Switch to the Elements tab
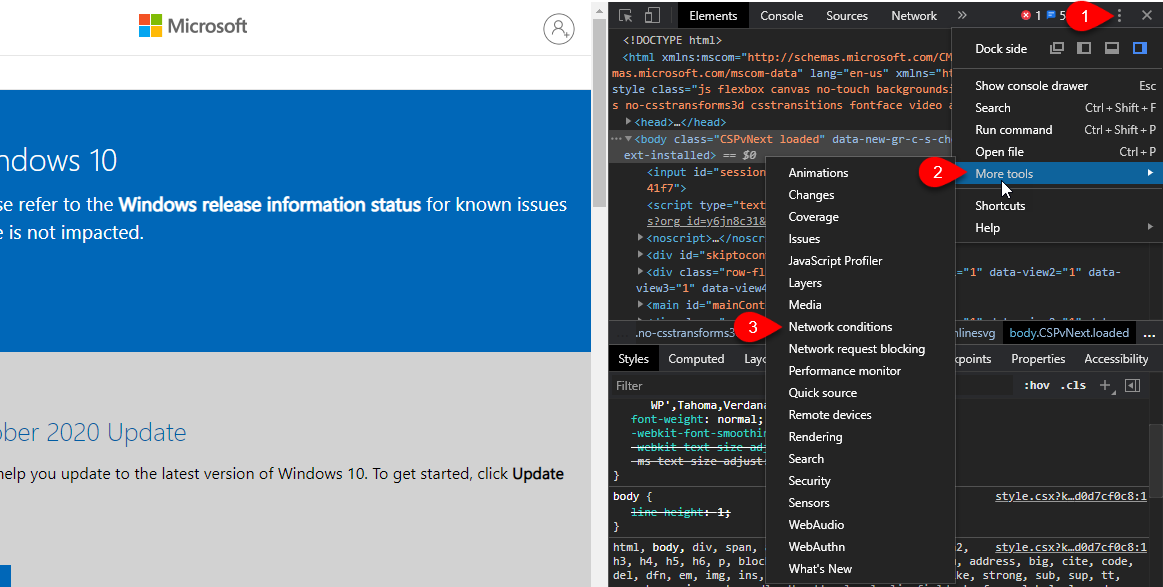This screenshot has width=1163, height=587. click(x=713, y=16)
